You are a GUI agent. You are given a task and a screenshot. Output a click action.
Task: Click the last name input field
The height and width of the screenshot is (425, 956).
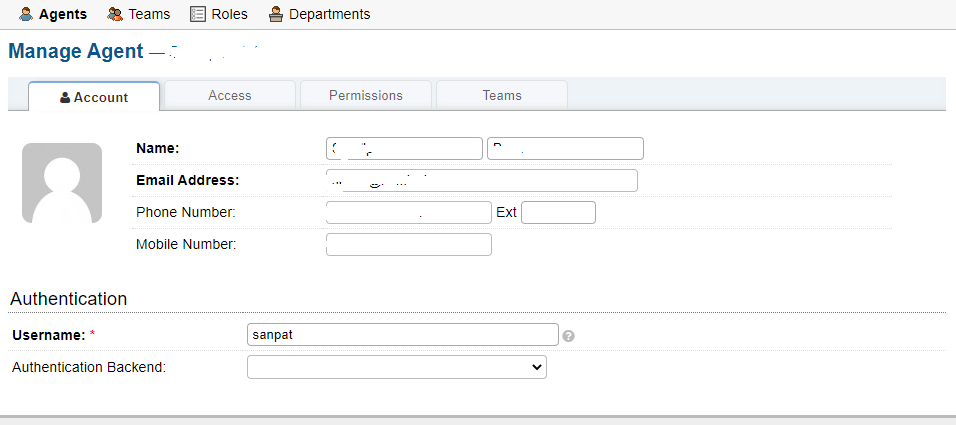[x=565, y=149]
